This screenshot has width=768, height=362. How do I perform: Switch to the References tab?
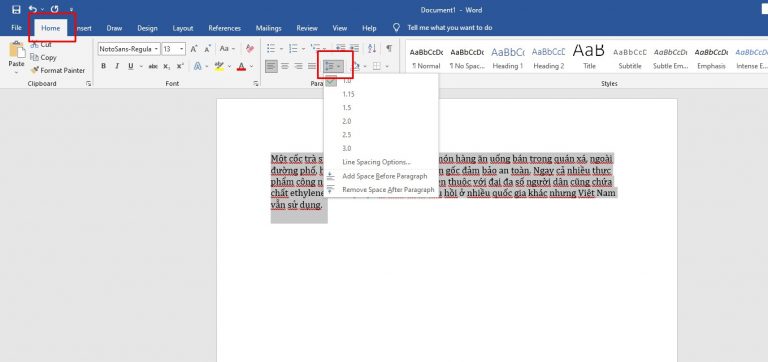[224, 28]
